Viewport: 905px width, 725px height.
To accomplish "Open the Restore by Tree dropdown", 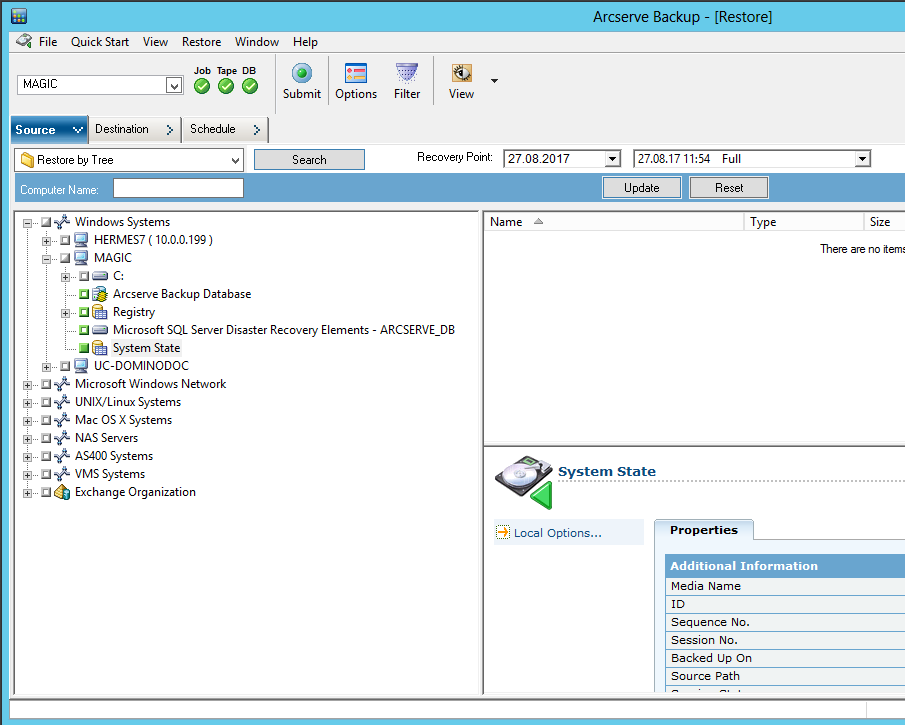I will 235,160.
